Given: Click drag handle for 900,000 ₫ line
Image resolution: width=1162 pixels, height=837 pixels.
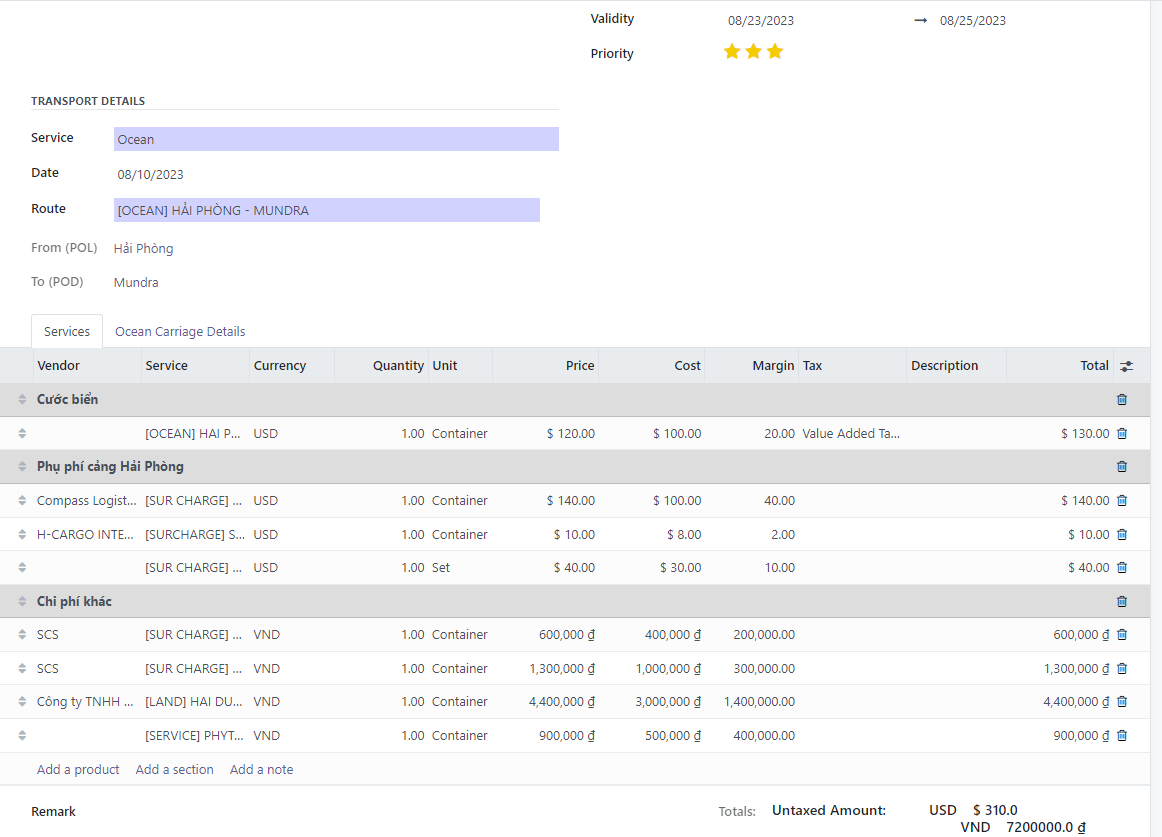Looking at the screenshot, I should point(22,736).
